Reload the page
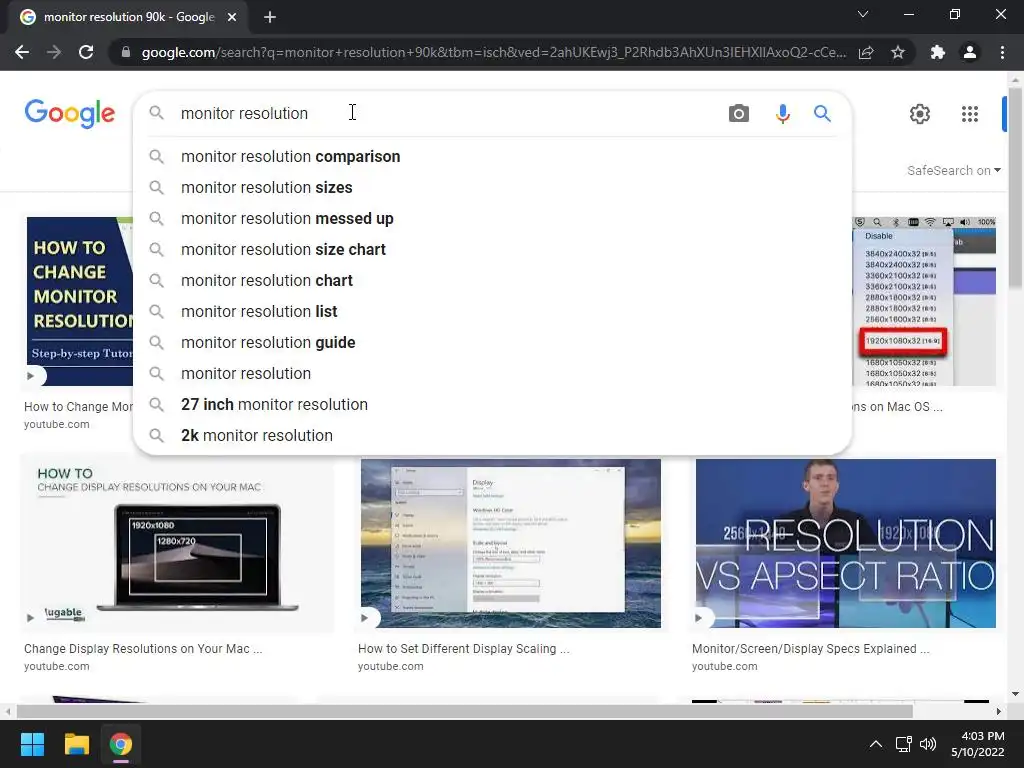The image size is (1024, 768). click(x=86, y=52)
